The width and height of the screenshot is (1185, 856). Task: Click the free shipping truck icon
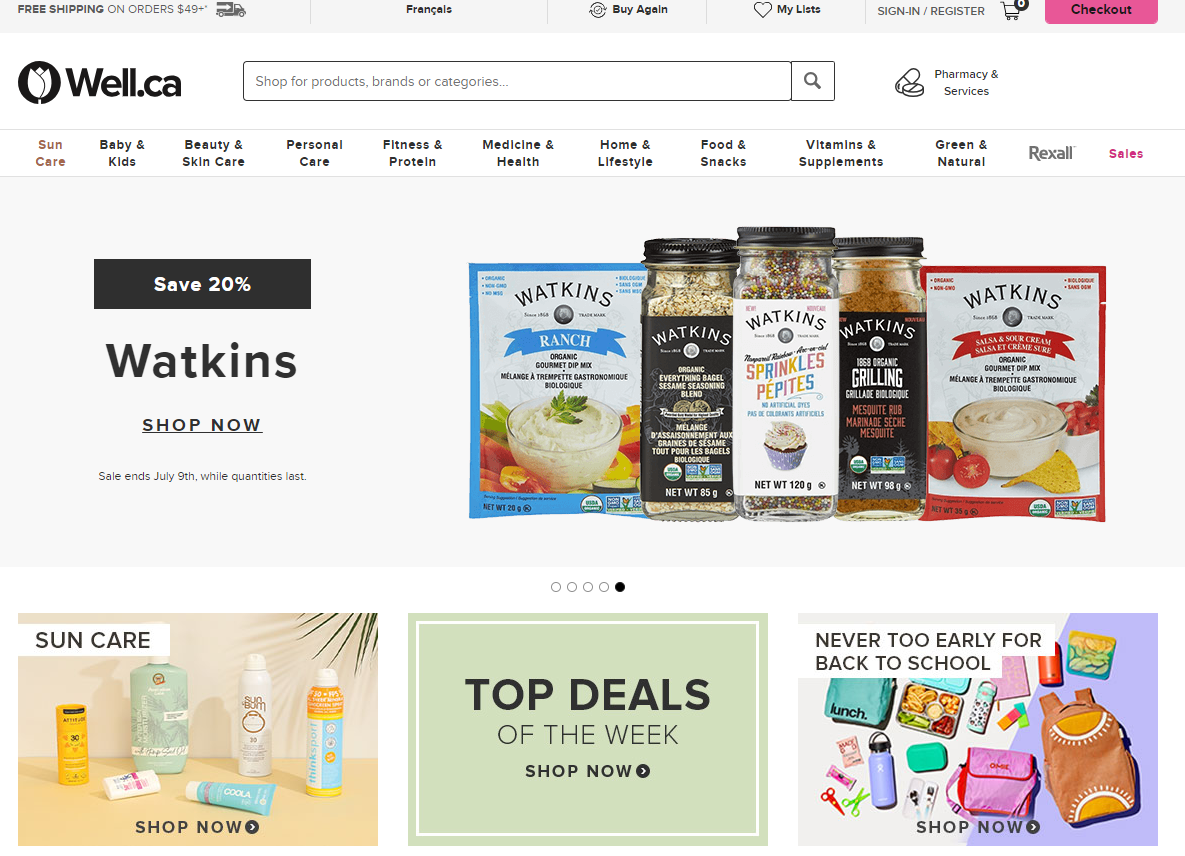231,10
